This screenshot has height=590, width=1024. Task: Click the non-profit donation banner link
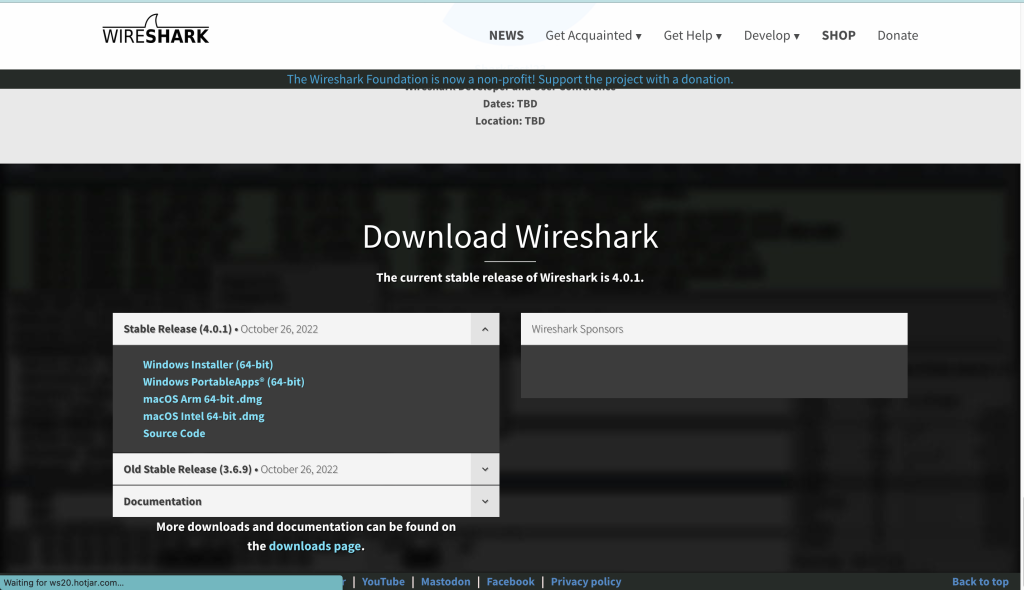[x=510, y=79]
